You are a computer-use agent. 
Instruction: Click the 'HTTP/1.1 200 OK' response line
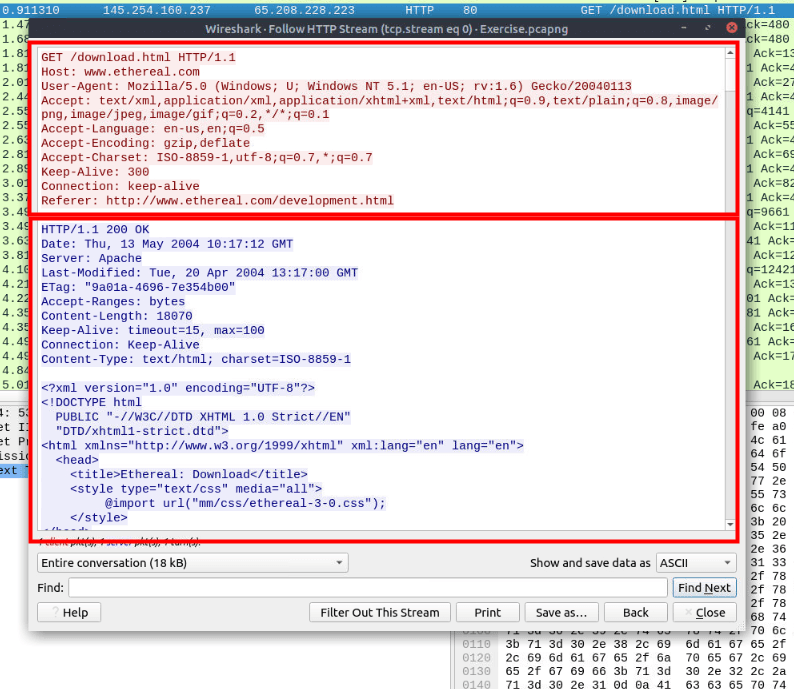click(x=96, y=230)
